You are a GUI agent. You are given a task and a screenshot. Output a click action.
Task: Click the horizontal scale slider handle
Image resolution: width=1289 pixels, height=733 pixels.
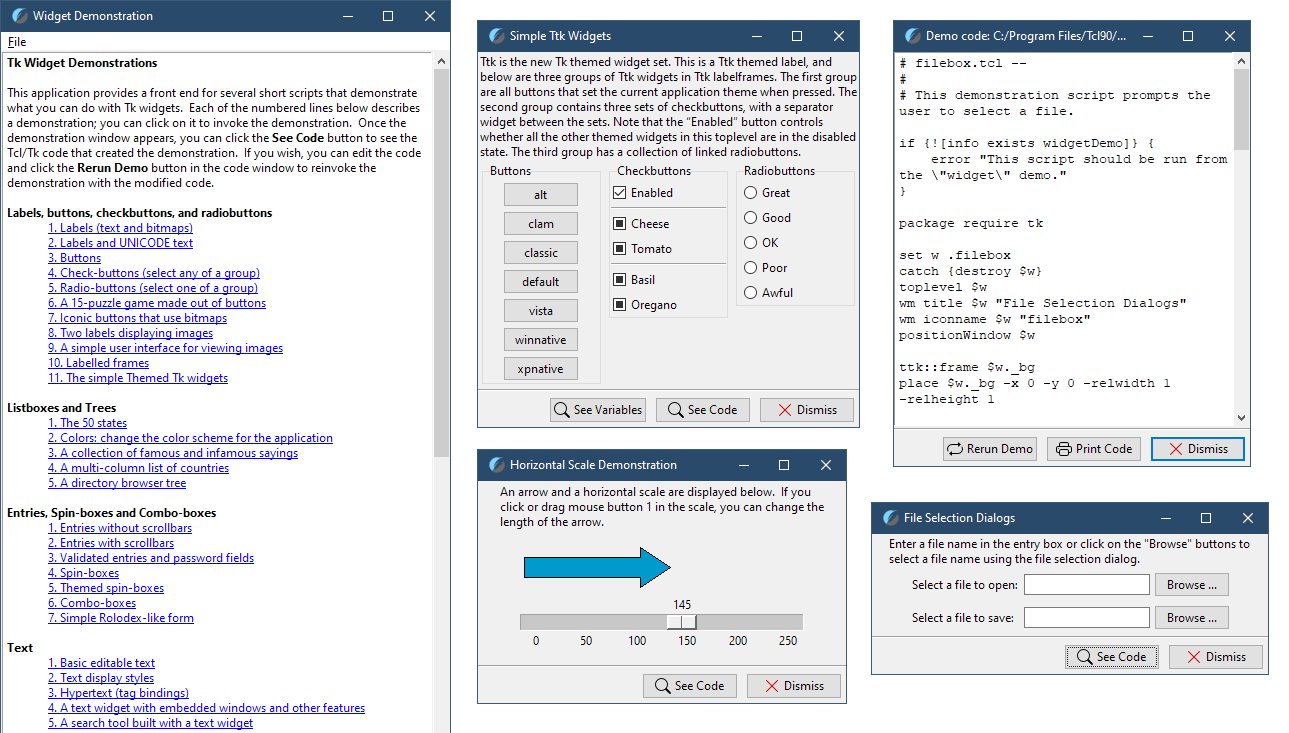tap(682, 622)
